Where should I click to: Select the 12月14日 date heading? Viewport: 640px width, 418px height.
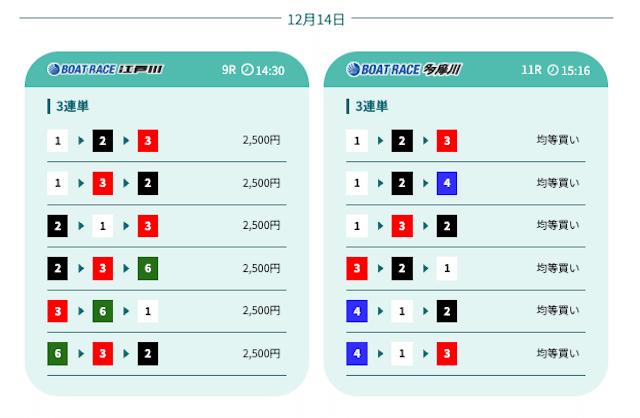click(x=316, y=19)
